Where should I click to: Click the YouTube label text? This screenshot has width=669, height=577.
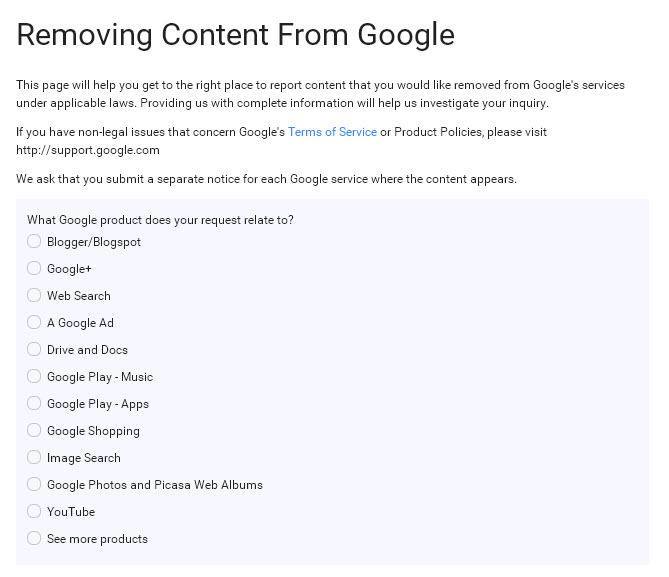pyautogui.click(x=71, y=512)
